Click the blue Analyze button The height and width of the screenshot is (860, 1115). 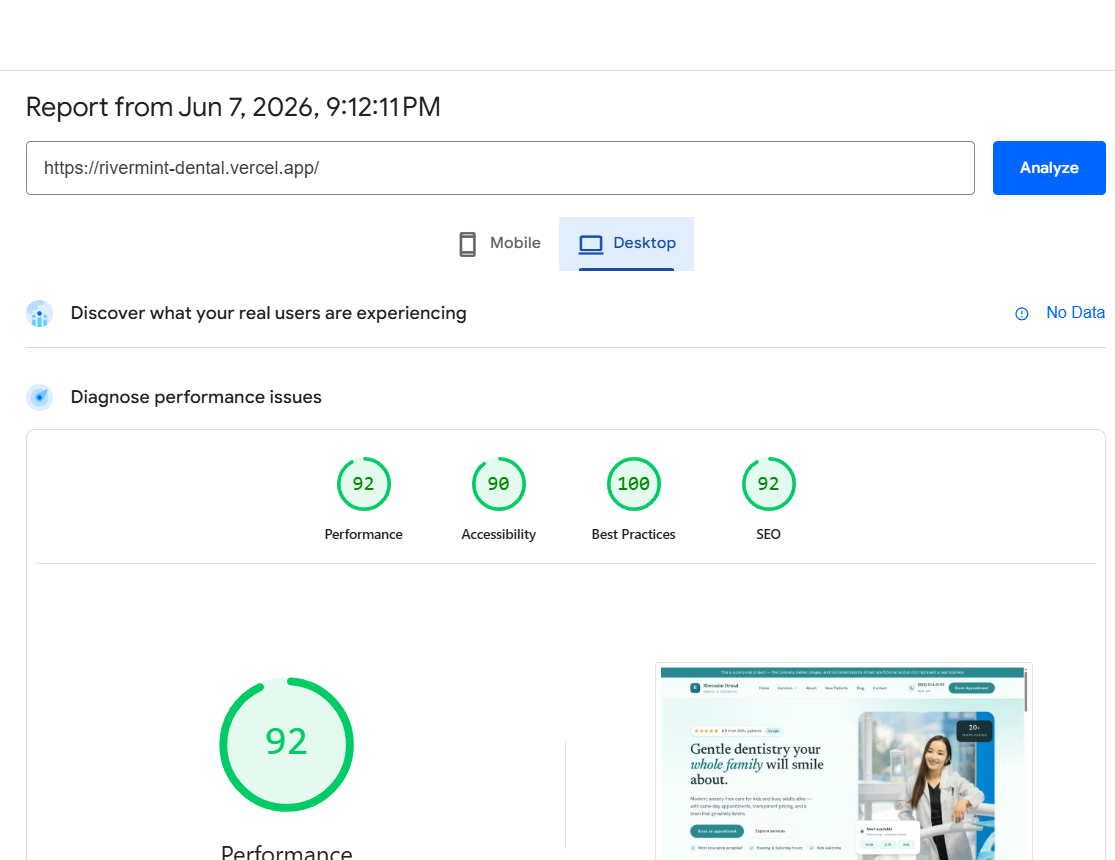coord(1049,168)
